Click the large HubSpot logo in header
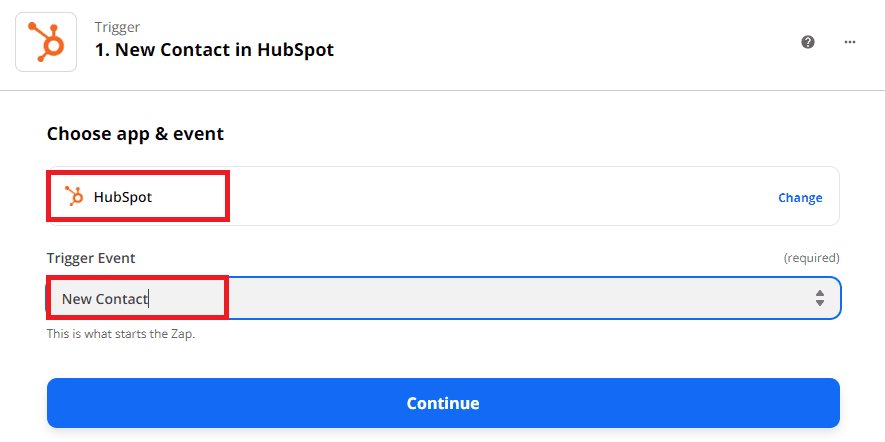Viewport: 885px width, 442px height. point(45,41)
